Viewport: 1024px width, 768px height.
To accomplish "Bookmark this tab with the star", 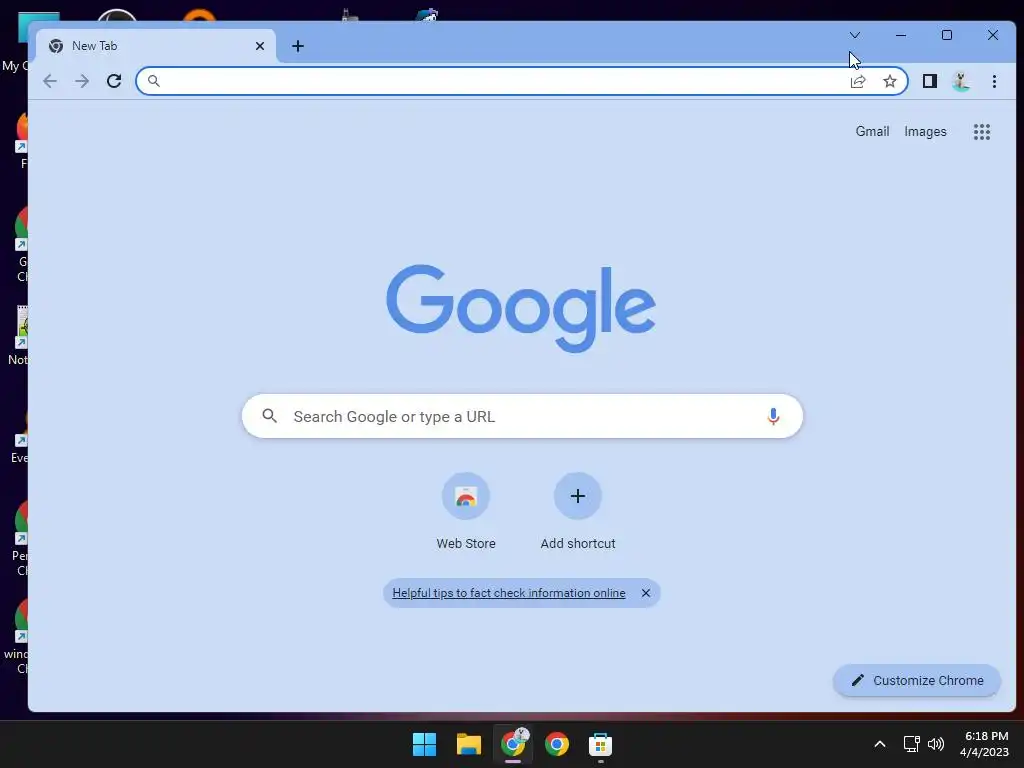I will coord(889,81).
